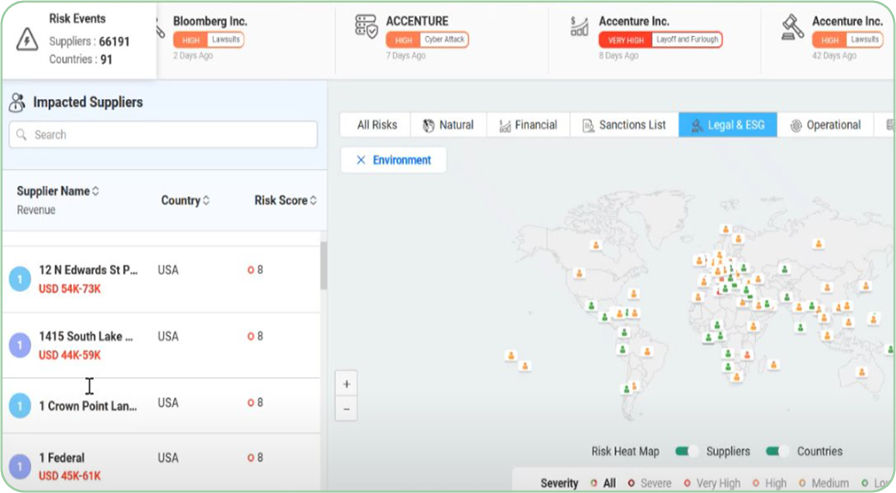This screenshot has width=896, height=493.
Task: Click the lone orange marker in northeastern Russia
Action: [819, 244]
